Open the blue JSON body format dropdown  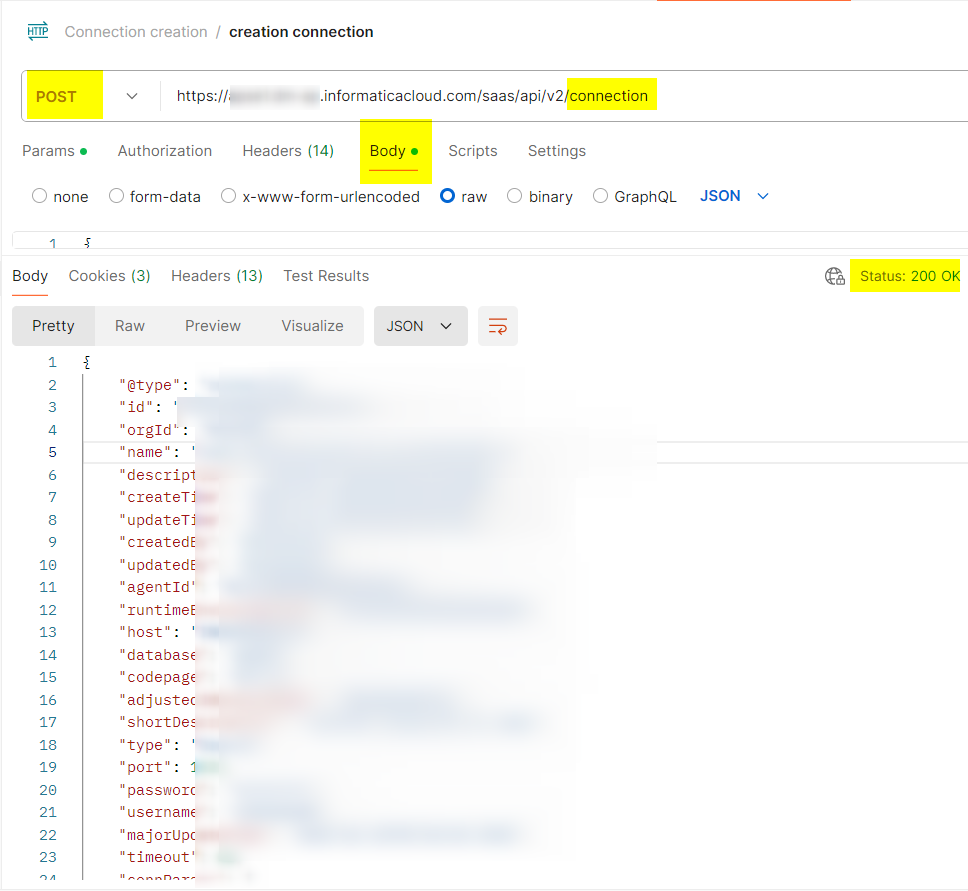[x=734, y=196]
